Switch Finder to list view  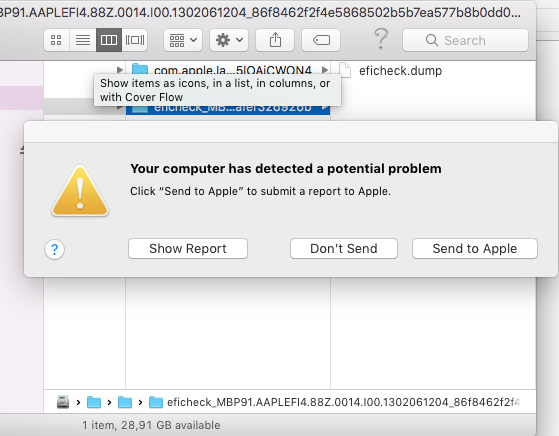click(x=83, y=40)
